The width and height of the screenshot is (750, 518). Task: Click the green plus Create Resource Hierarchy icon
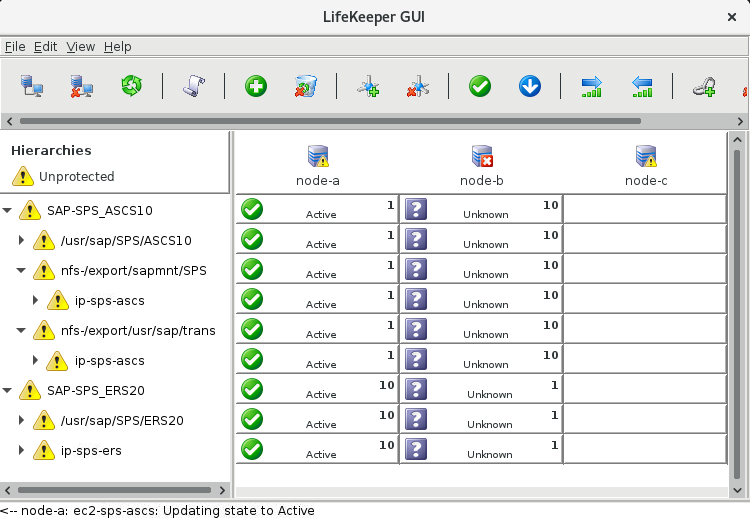256,87
